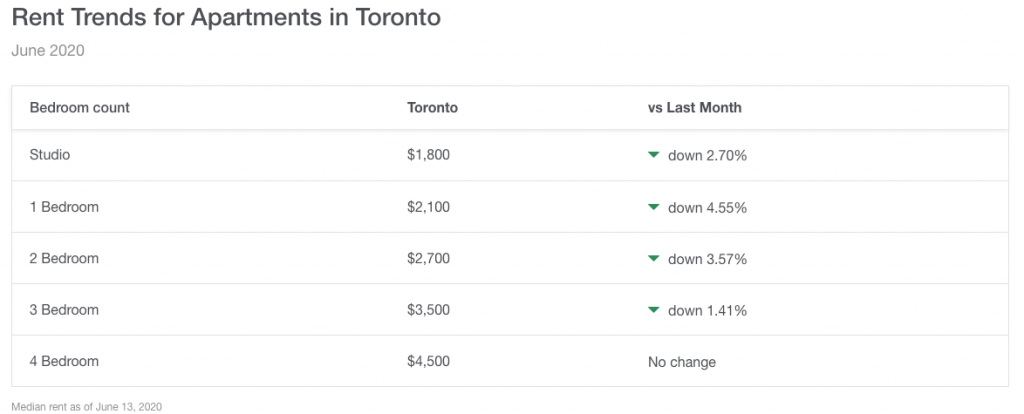This screenshot has height=414, width=1024.
Task: Click the 1 Bedroom row label
Action: pyautogui.click(x=64, y=207)
